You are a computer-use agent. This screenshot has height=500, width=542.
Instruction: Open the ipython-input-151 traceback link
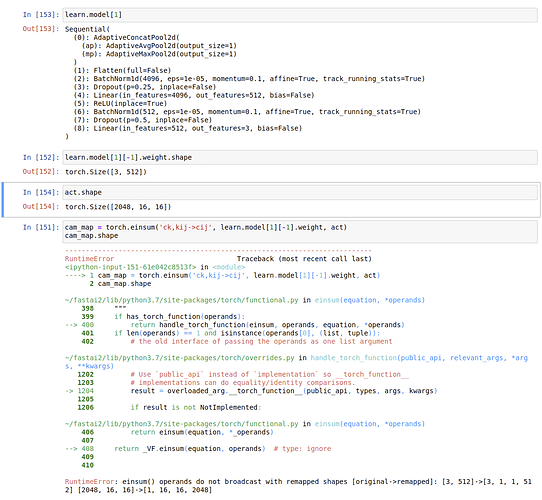(x=130, y=267)
